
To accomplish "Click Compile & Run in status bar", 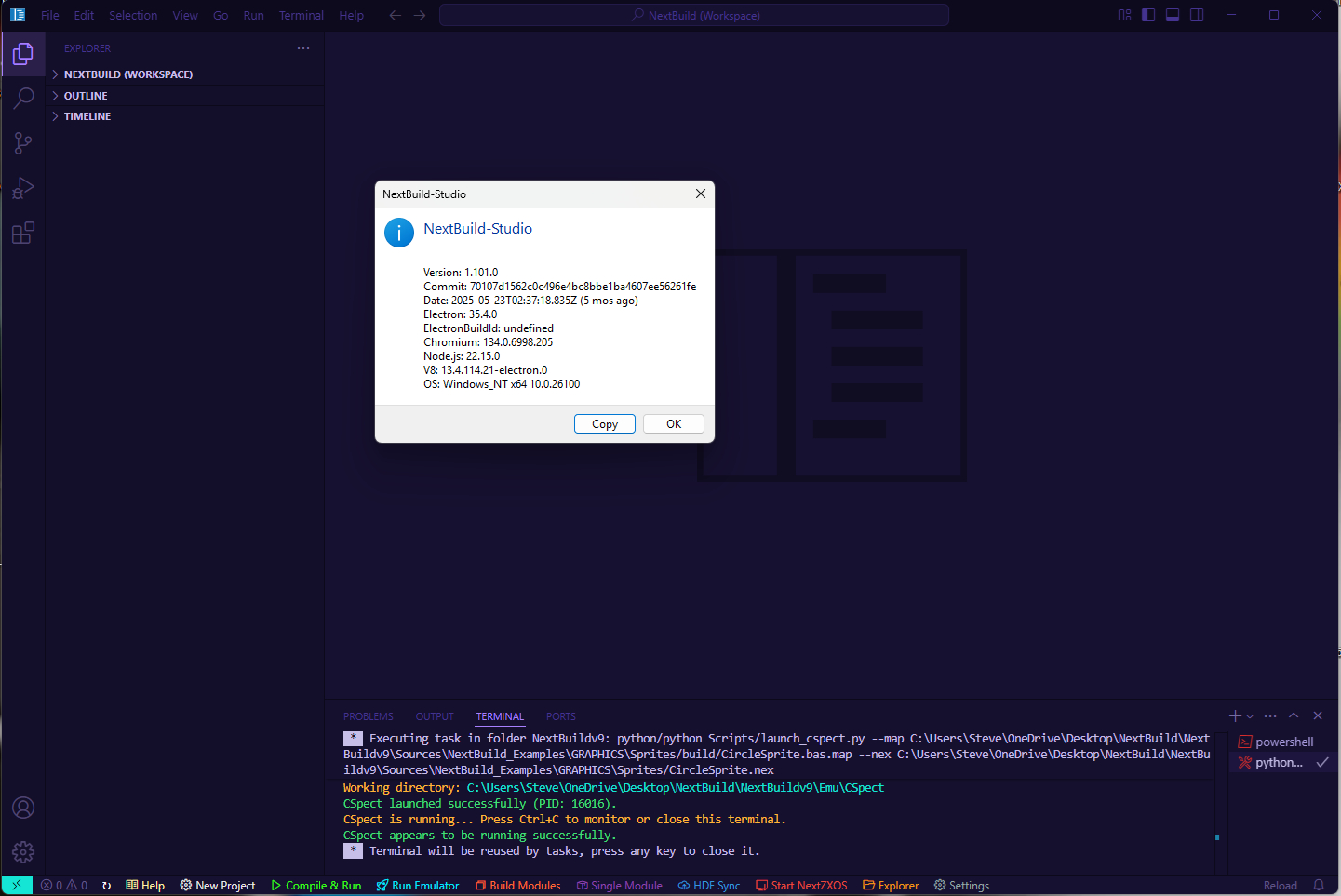I will pos(316,886).
